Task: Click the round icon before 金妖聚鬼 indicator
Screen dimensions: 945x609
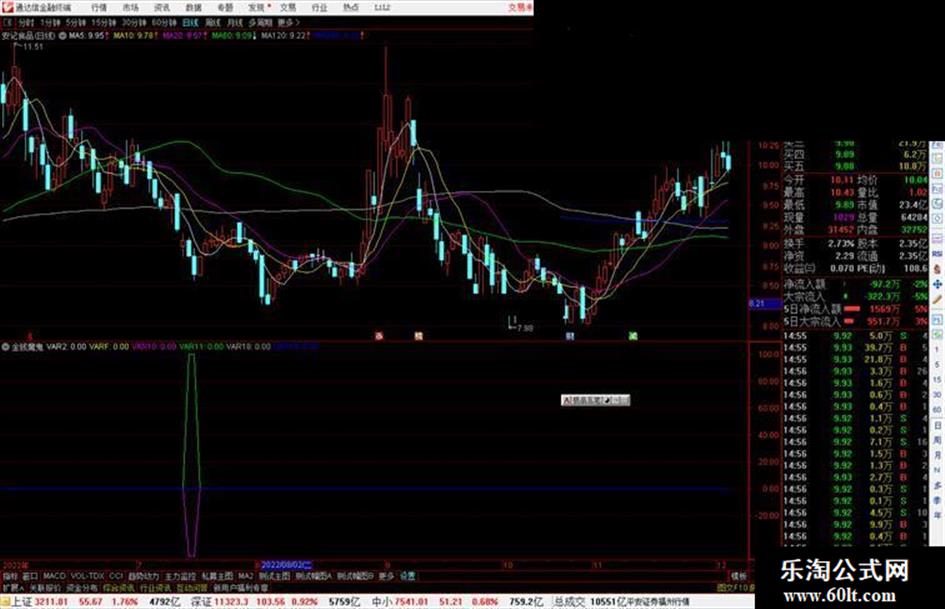Action: (5, 347)
